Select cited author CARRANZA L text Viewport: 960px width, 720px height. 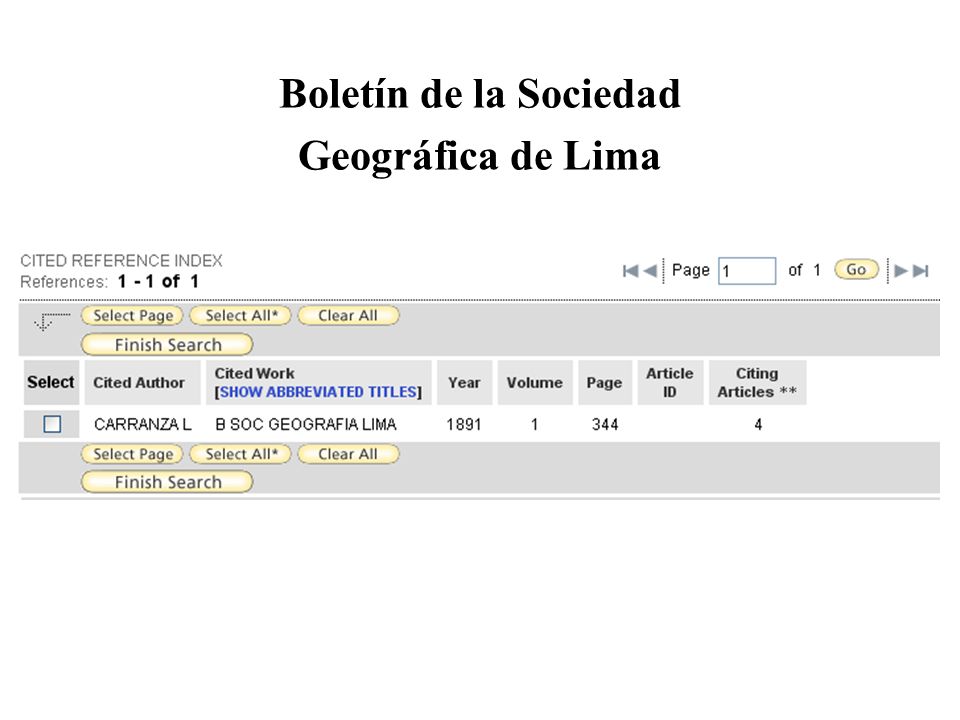[143, 424]
